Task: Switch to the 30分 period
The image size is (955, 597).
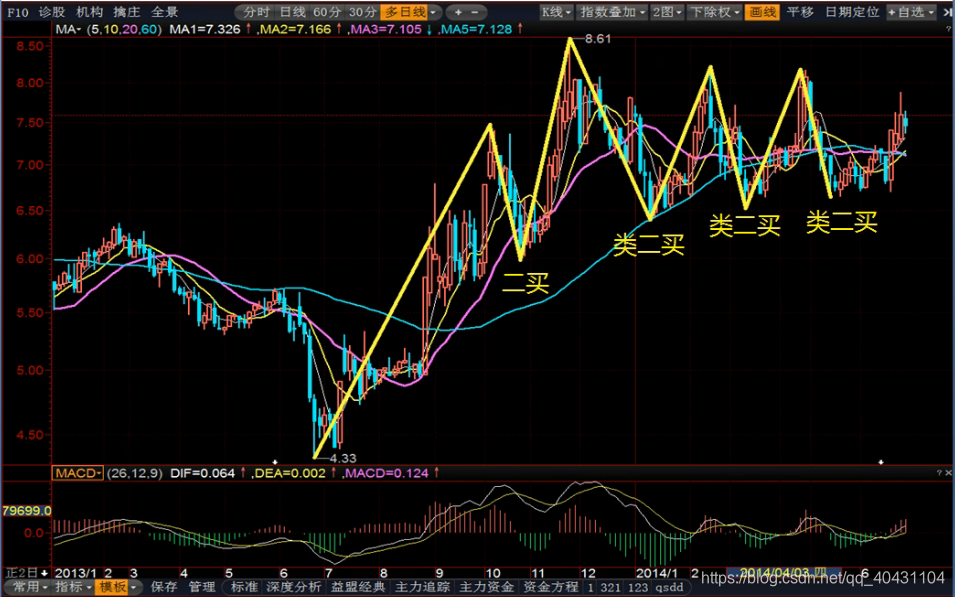Action: point(364,12)
